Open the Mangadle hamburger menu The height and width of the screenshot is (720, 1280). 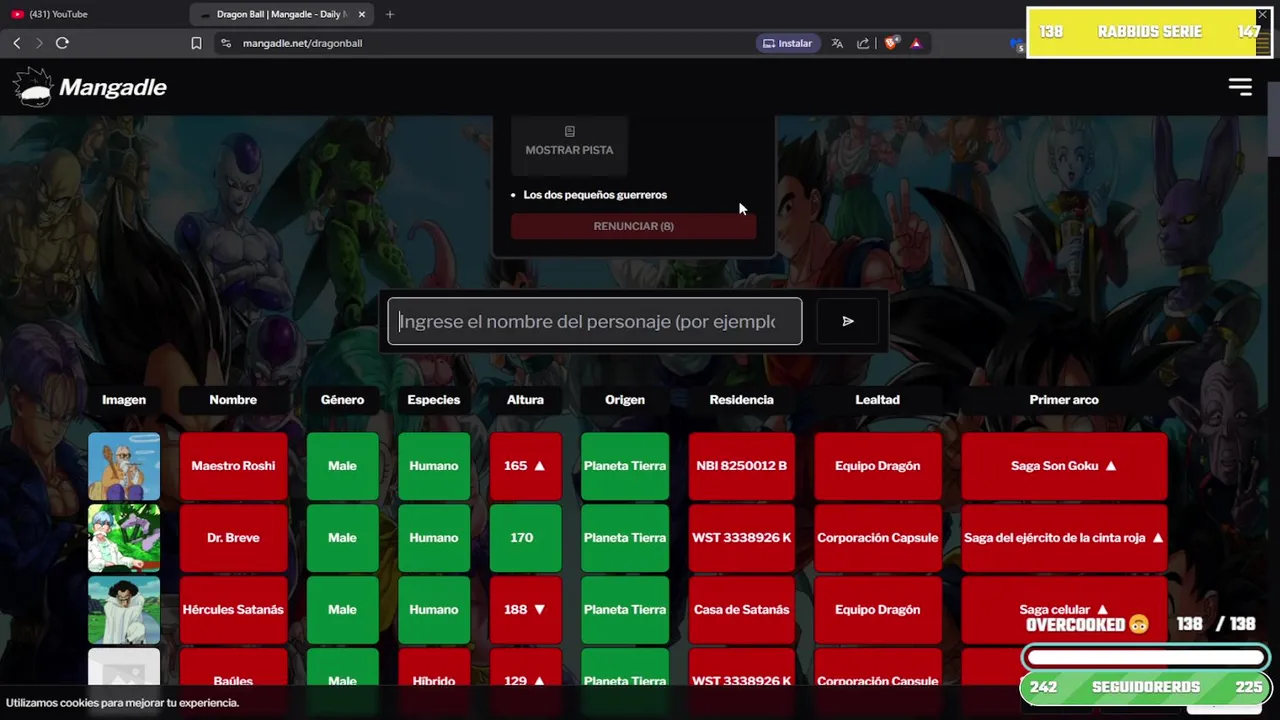click(x=1240, y=87)
